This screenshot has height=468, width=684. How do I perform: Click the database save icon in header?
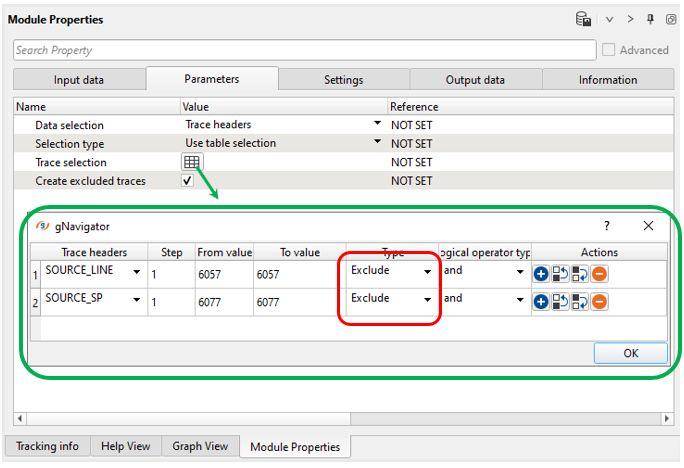click(583, 19)
